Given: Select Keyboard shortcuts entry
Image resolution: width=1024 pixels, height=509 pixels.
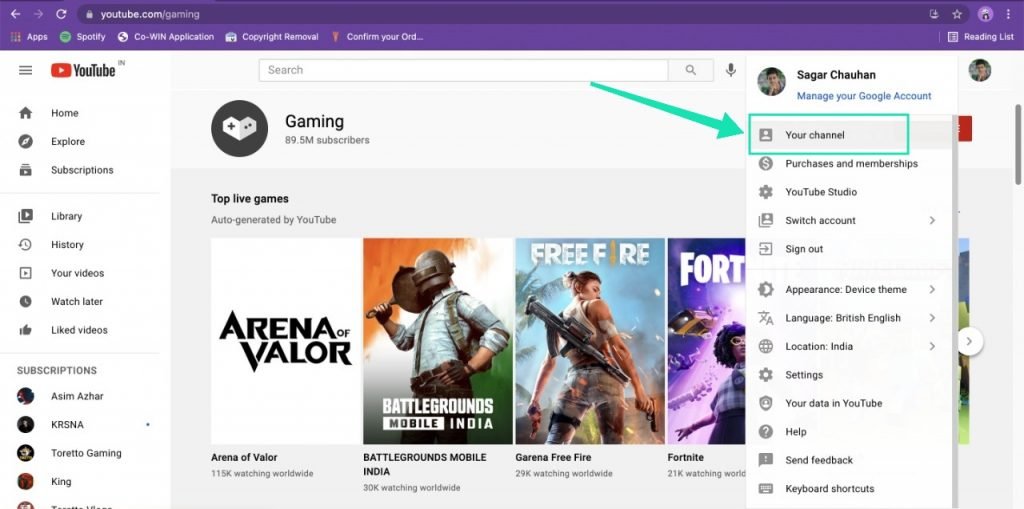Looking at the screenshot, I should coord(848,489).
